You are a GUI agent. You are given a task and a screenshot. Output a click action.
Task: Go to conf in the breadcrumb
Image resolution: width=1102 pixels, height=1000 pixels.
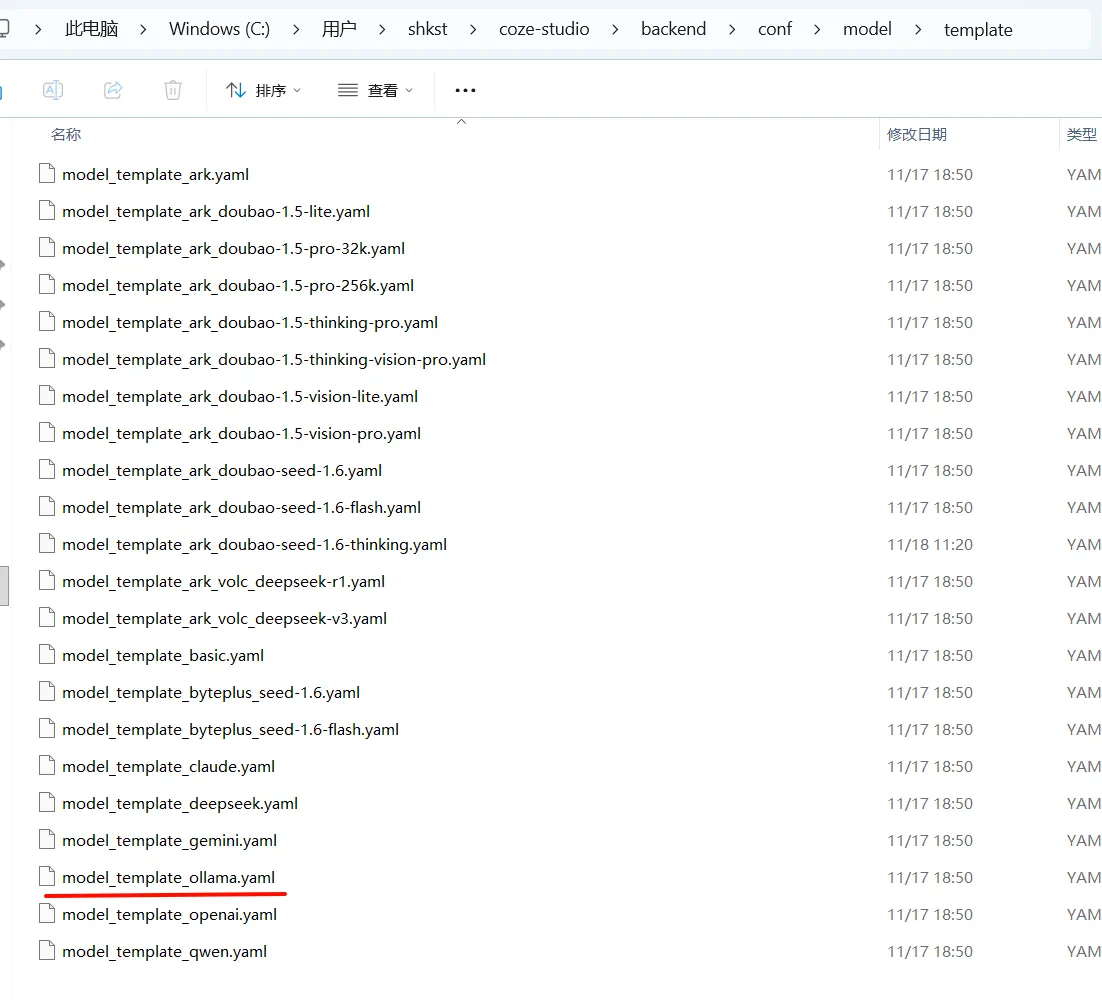click(x=774, y=29)
